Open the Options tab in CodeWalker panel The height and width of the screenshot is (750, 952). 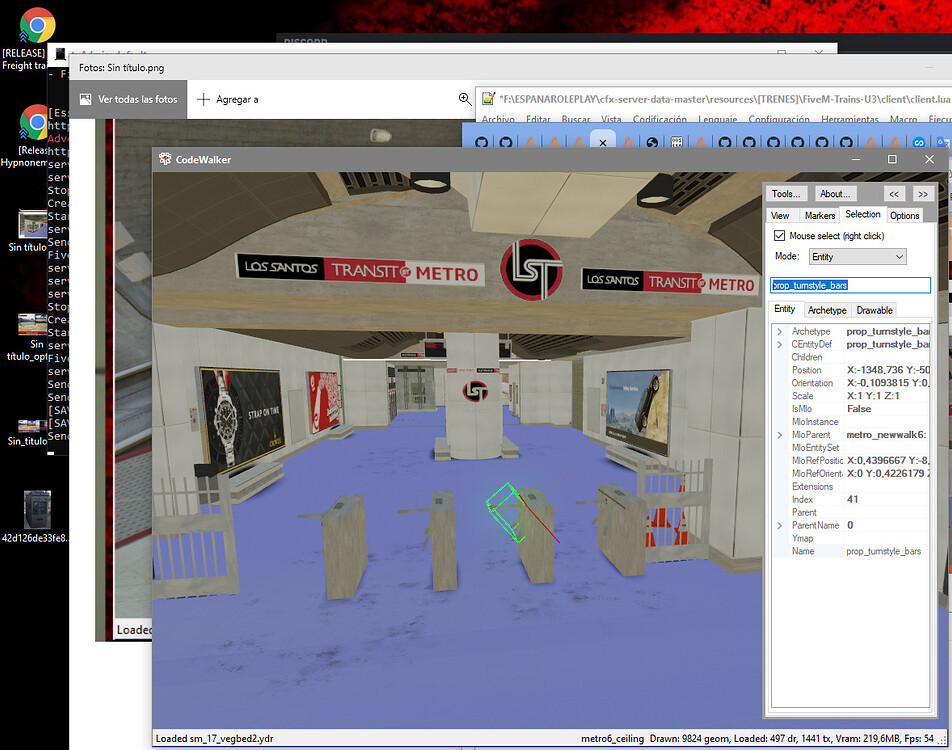pyautogui.click(x=904, y=215)
